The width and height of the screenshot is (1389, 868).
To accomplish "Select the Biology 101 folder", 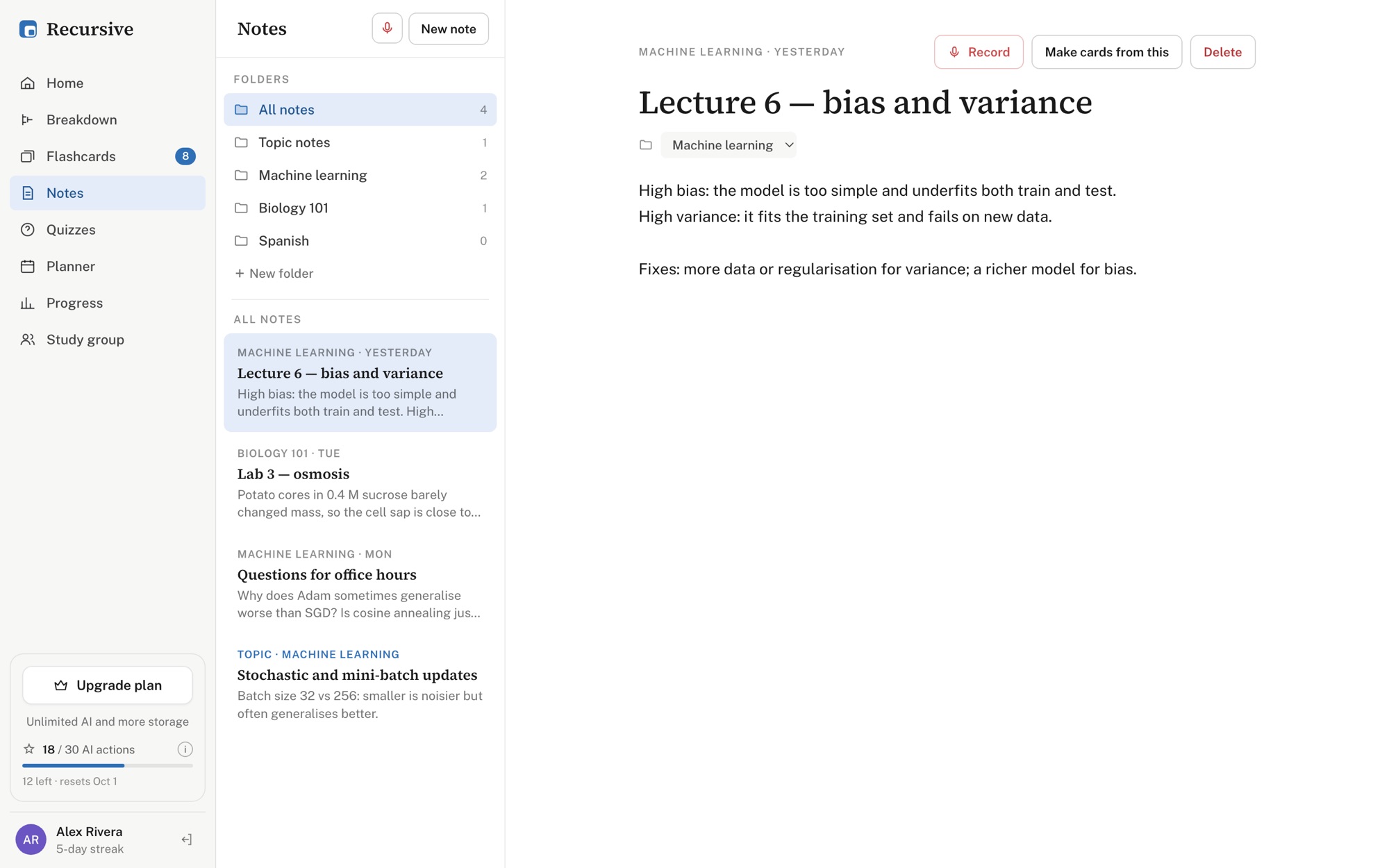I will click(360, 208).
